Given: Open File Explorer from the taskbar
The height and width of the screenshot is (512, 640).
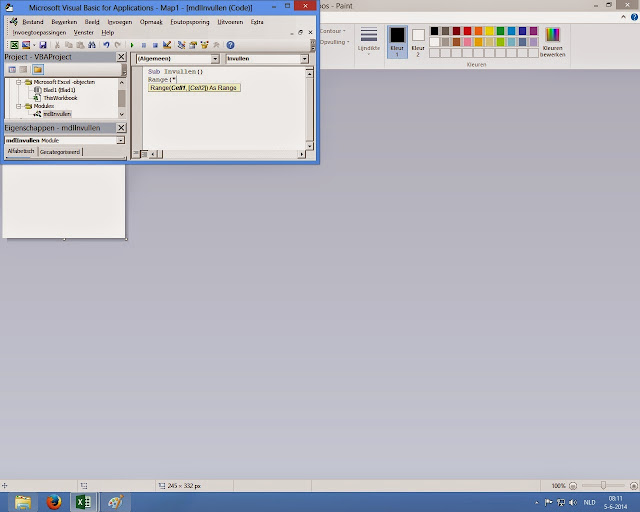Looking at the screenshot, I should 23,502.
